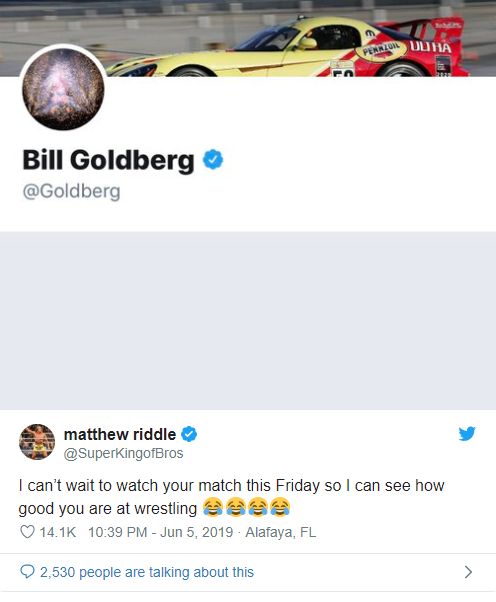Open the Bill Goldberg profile name
496x602 pixels.
pyautogui.click(x=108, y=160)
